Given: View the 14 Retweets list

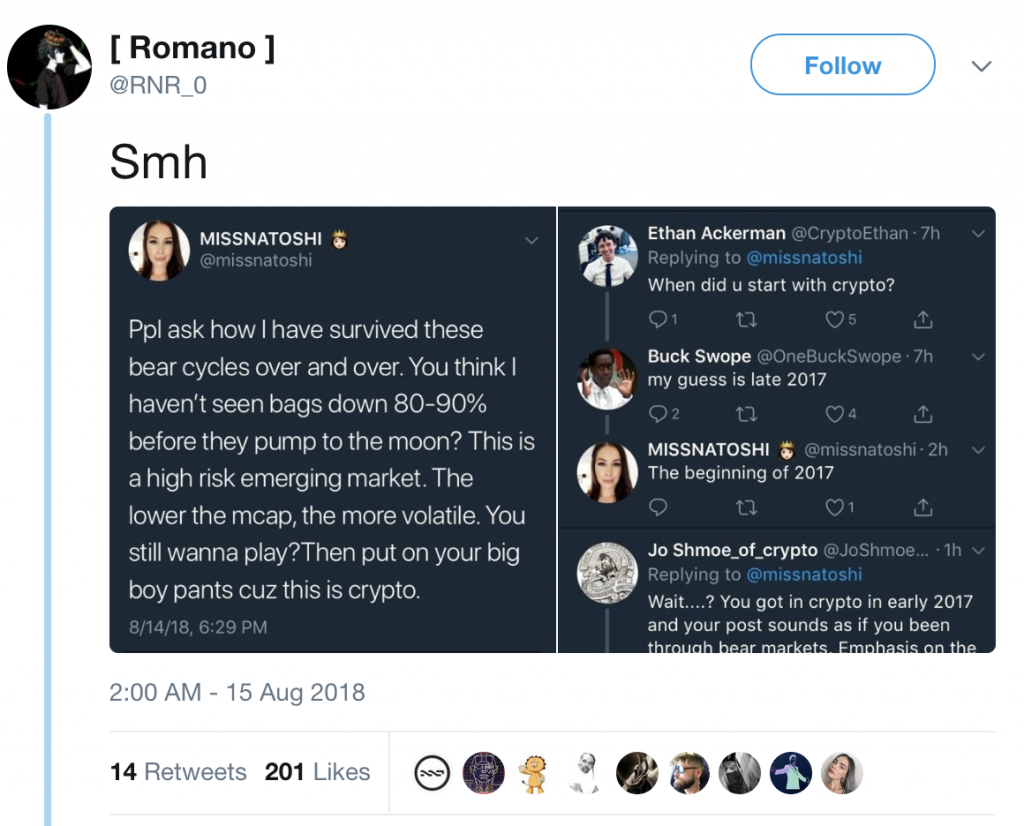Looking at the screenshot, I should pyautogui.click(x=178, y=772).
